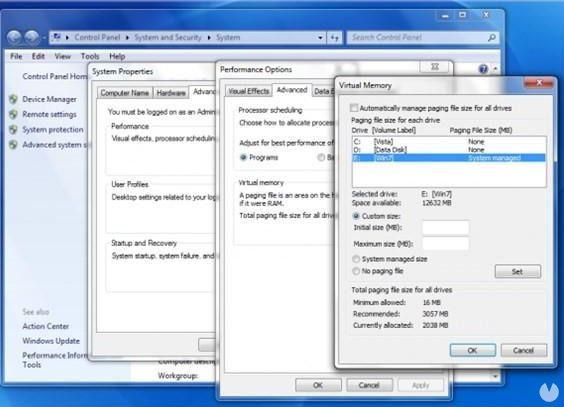Open the address bar history dropdown arrow

(x=320, y=37)
